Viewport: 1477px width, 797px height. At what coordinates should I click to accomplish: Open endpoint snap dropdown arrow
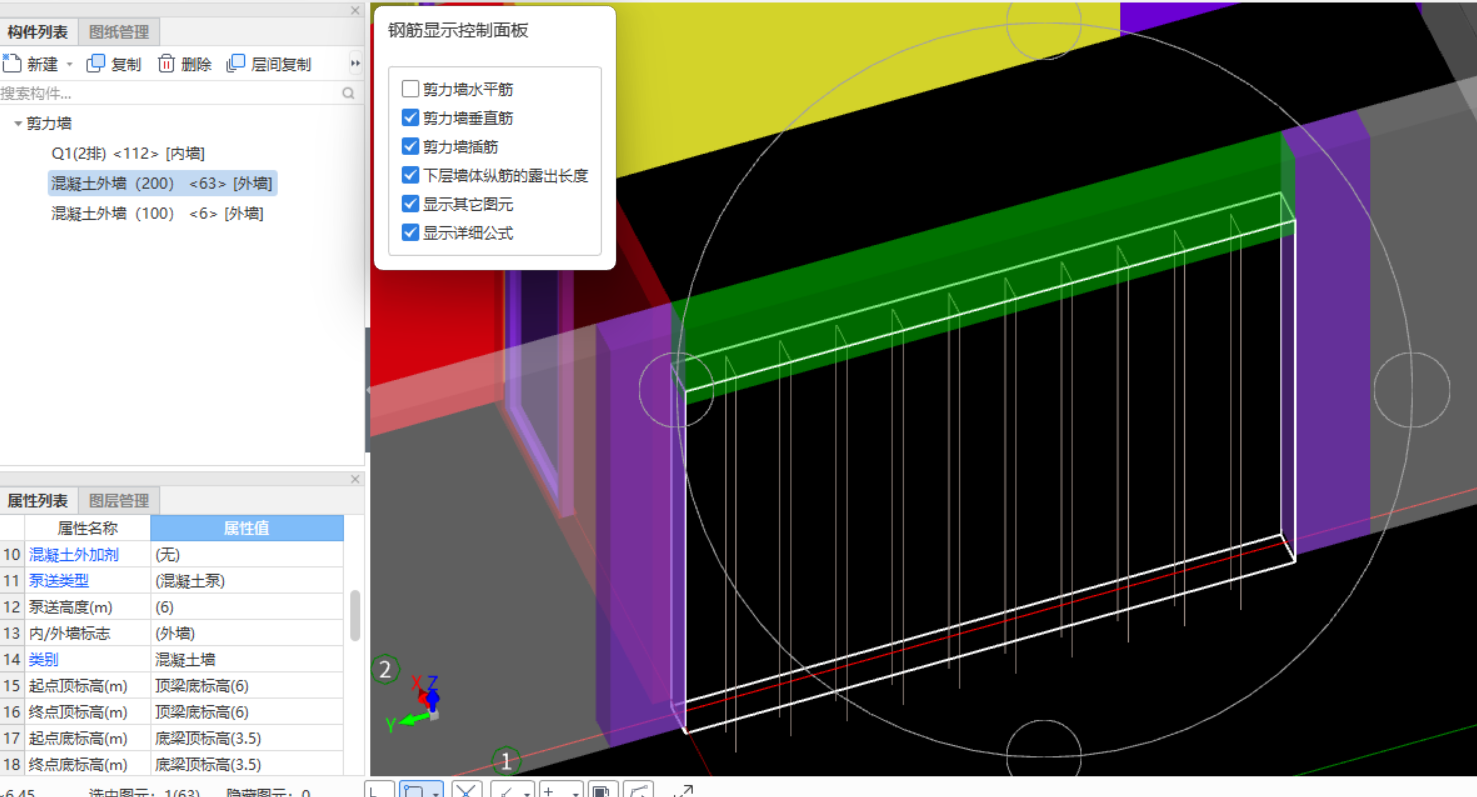(x=527, y=793)
